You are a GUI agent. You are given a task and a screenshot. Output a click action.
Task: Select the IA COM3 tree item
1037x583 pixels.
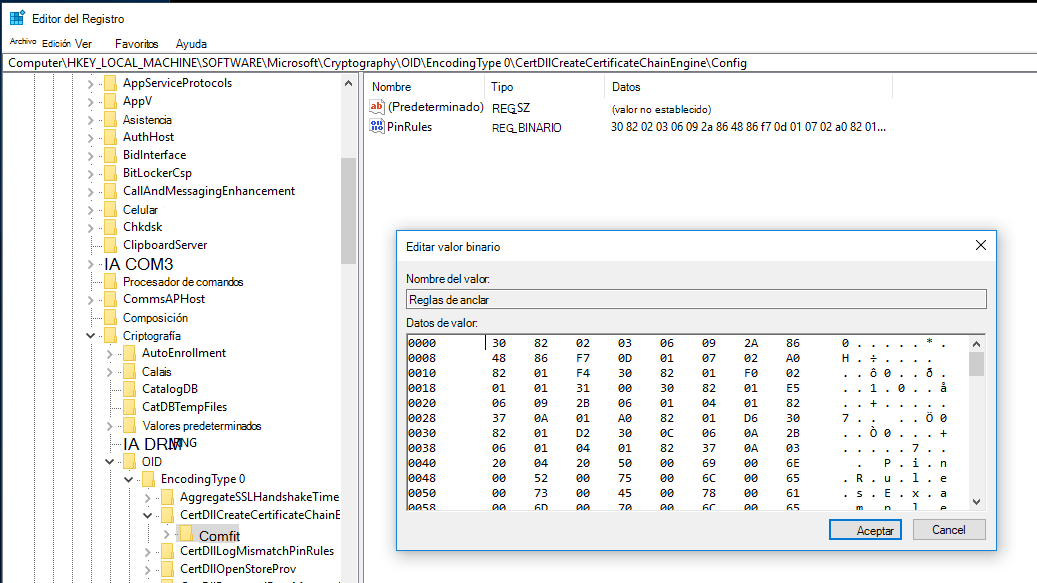(x=138, y=264)
